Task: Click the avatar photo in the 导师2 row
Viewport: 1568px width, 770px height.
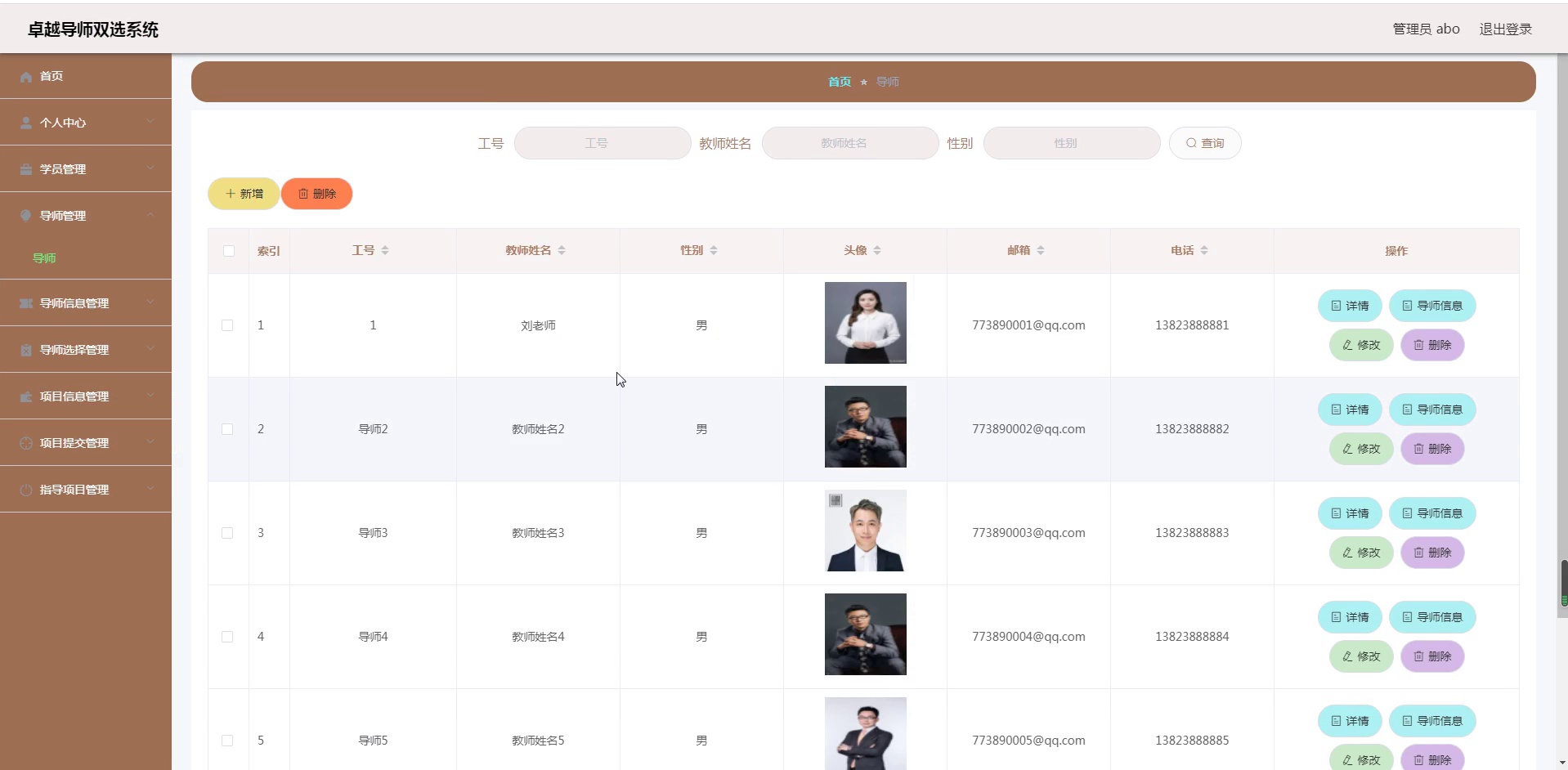Action: coord(866,427)
